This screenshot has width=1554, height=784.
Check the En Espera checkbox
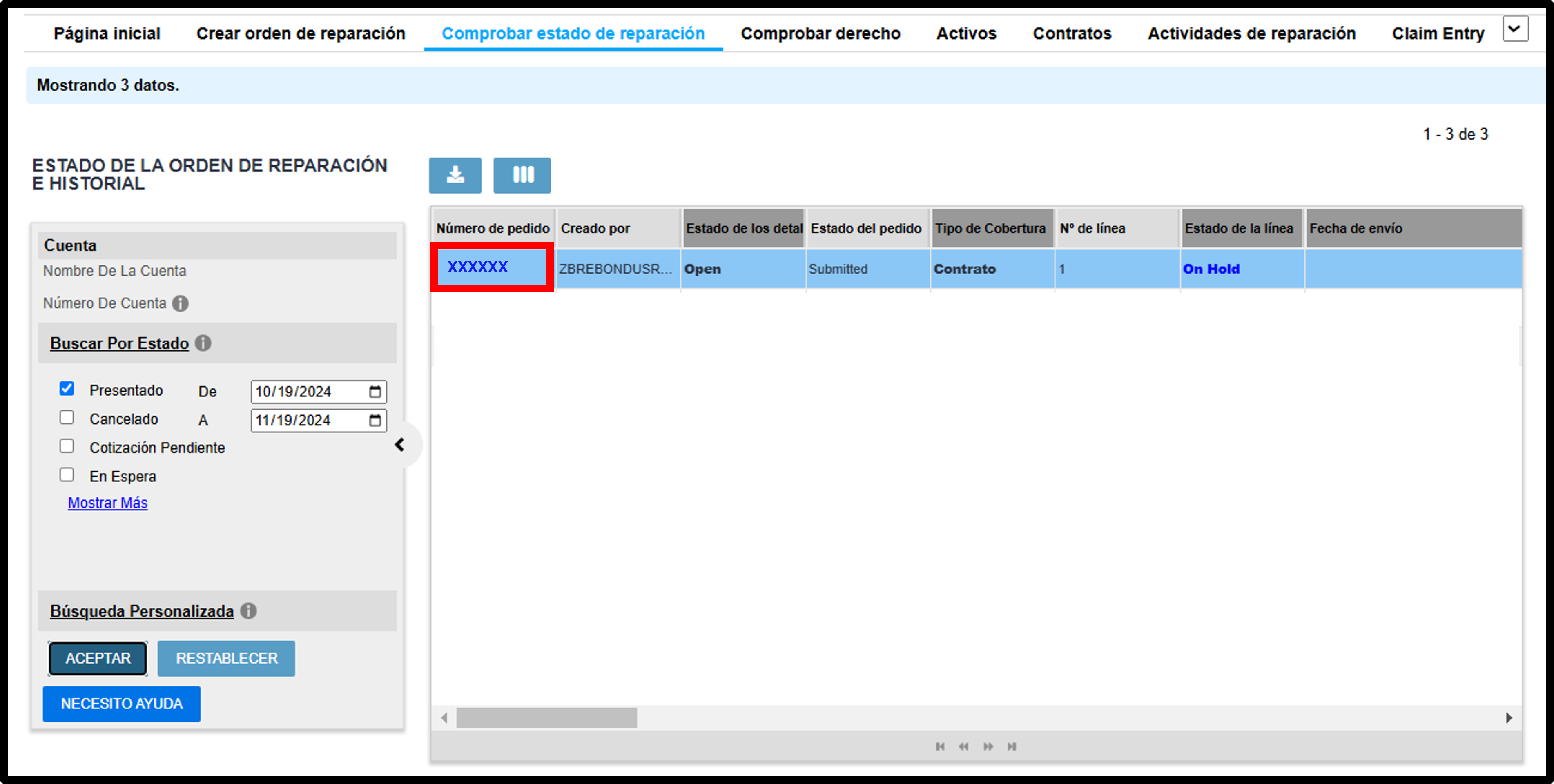click(x=67, y=474)
